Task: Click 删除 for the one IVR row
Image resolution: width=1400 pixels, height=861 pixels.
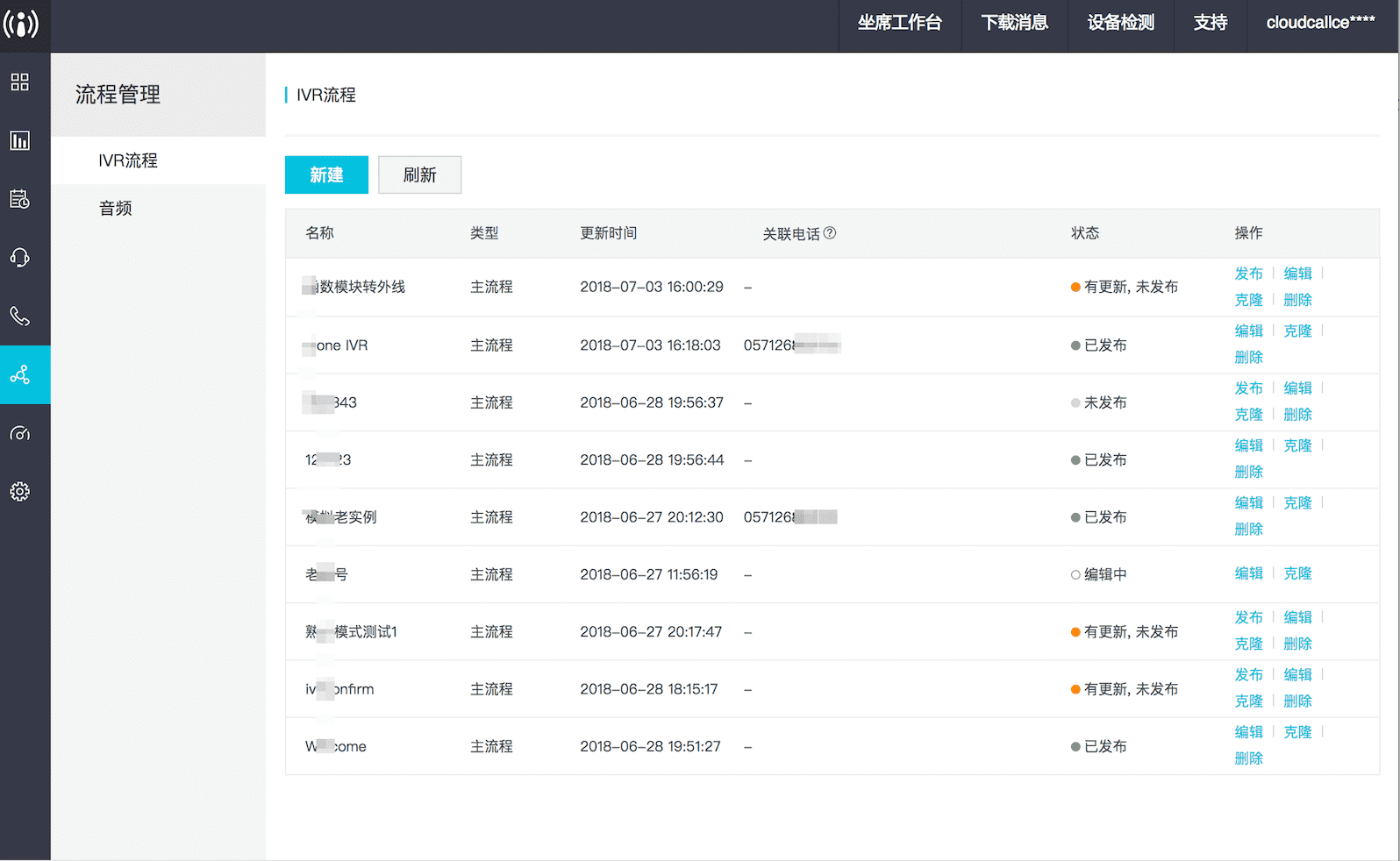Action: coord(1249,357)
